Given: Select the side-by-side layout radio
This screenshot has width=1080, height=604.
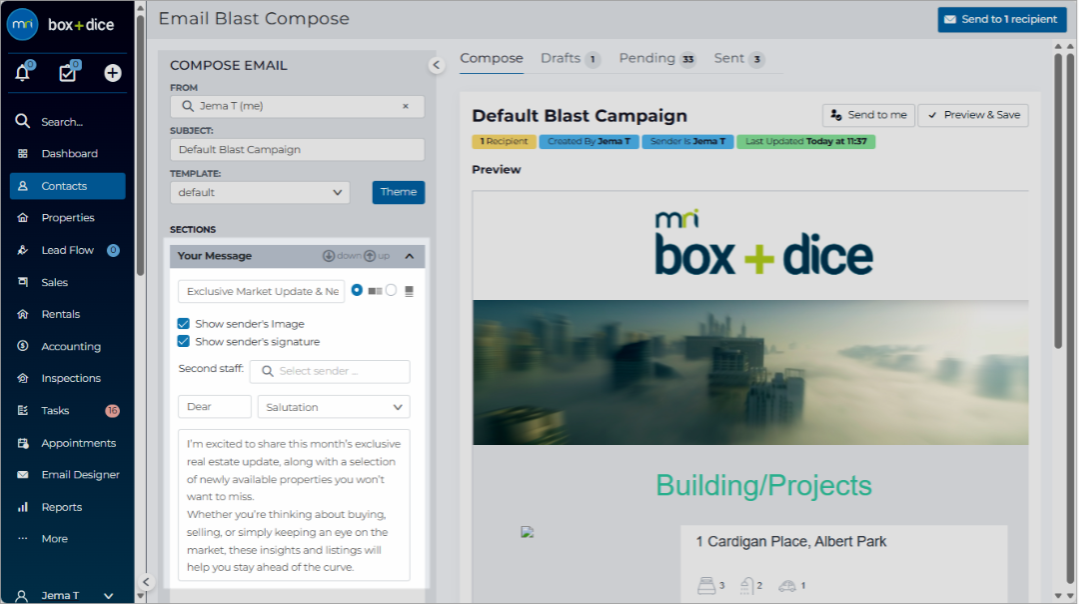Looking at the screenshot, I should click(x=357, y=290).
